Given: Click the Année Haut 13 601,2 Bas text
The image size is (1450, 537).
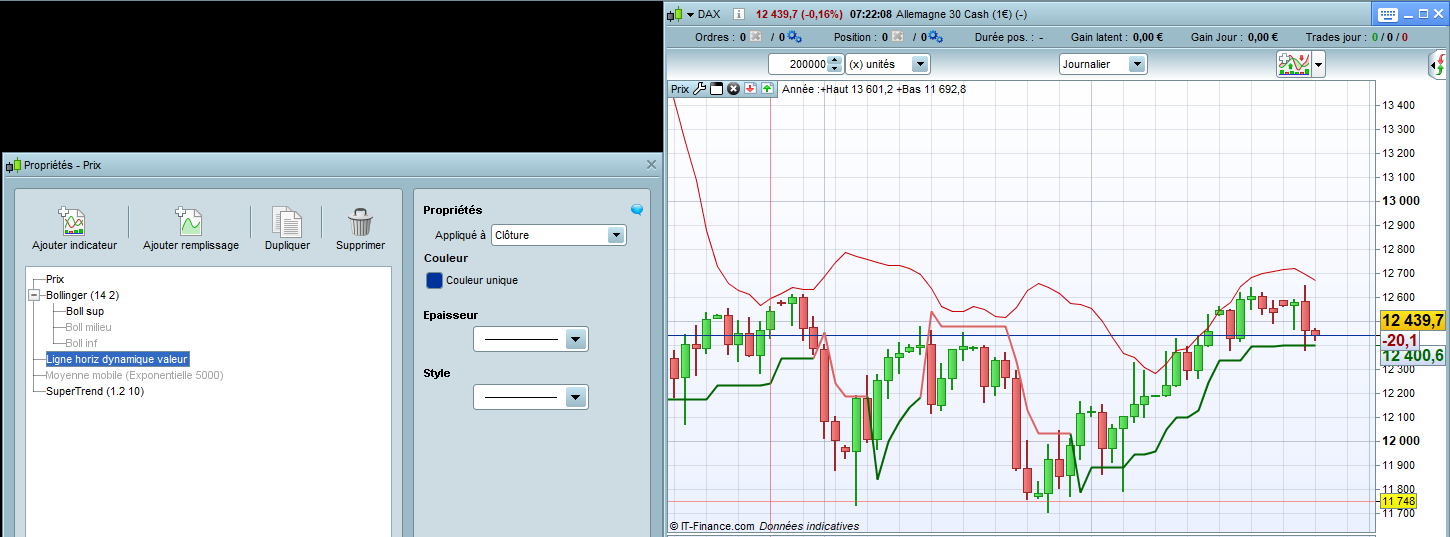Looking at the screenshot, I should click(874, 89).
